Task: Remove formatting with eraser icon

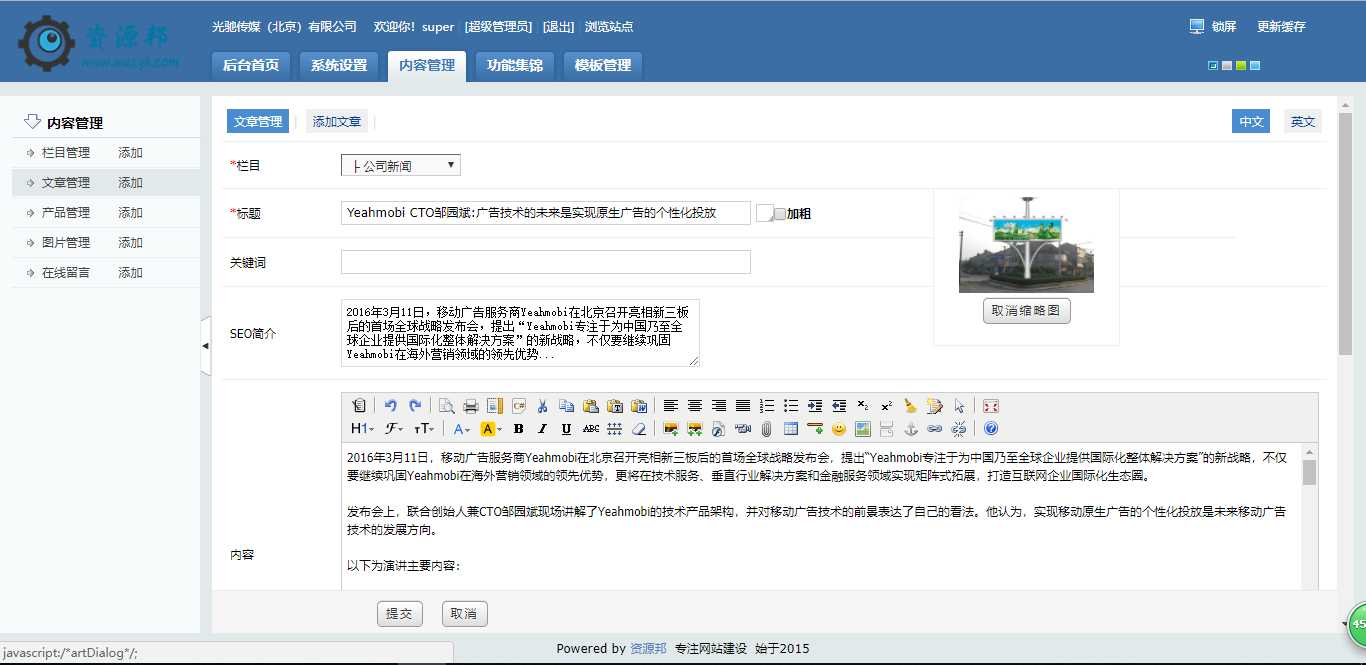Action: click(x=639, y=429)
